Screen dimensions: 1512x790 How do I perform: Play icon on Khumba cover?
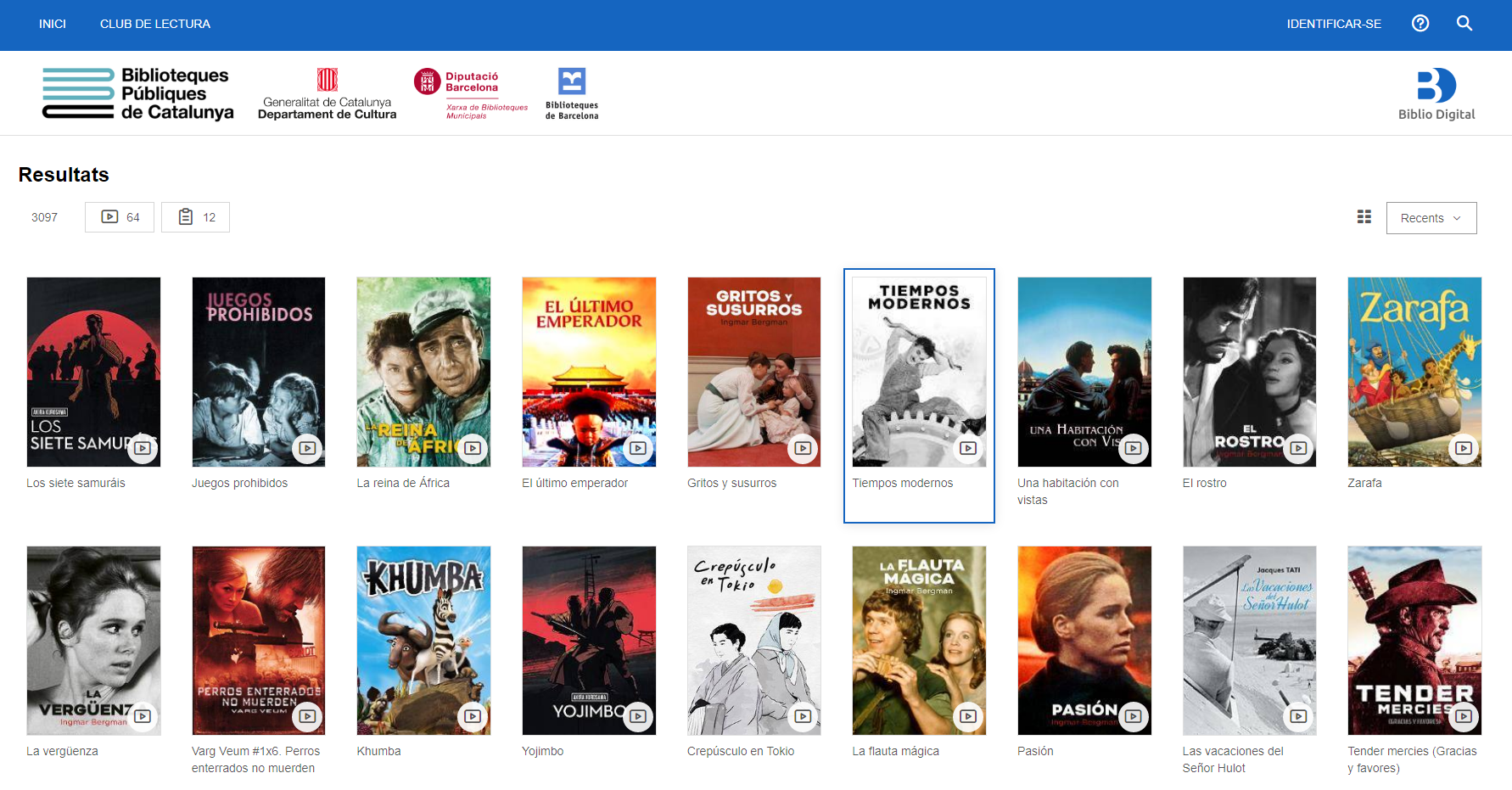click(x=473, y=716)
